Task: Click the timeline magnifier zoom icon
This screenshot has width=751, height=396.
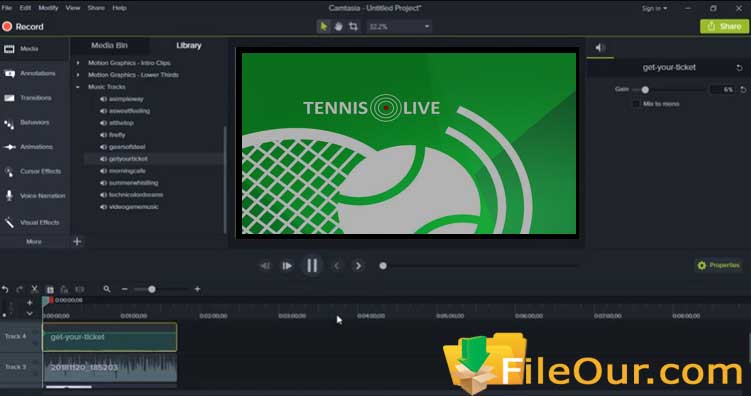Action: pyautogui.click(x=107, y=289)
